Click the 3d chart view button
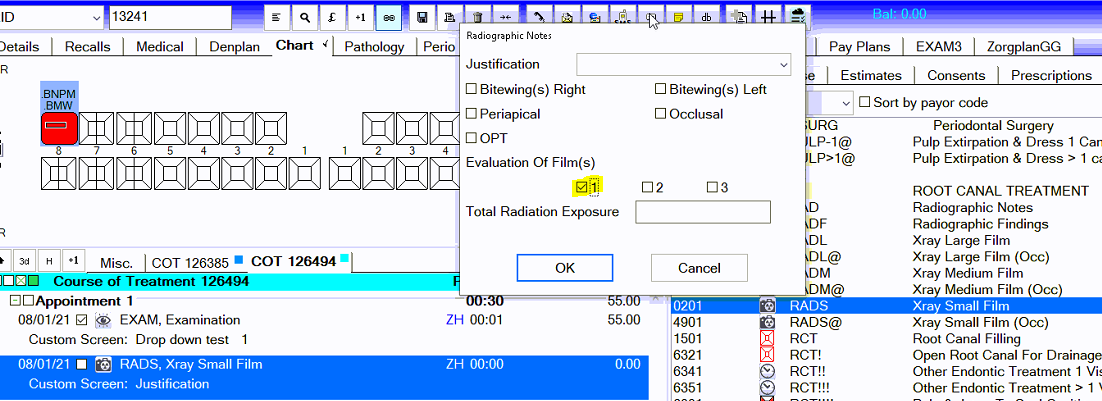Viewport: 1102px width, 401px height. pos(24,261)
